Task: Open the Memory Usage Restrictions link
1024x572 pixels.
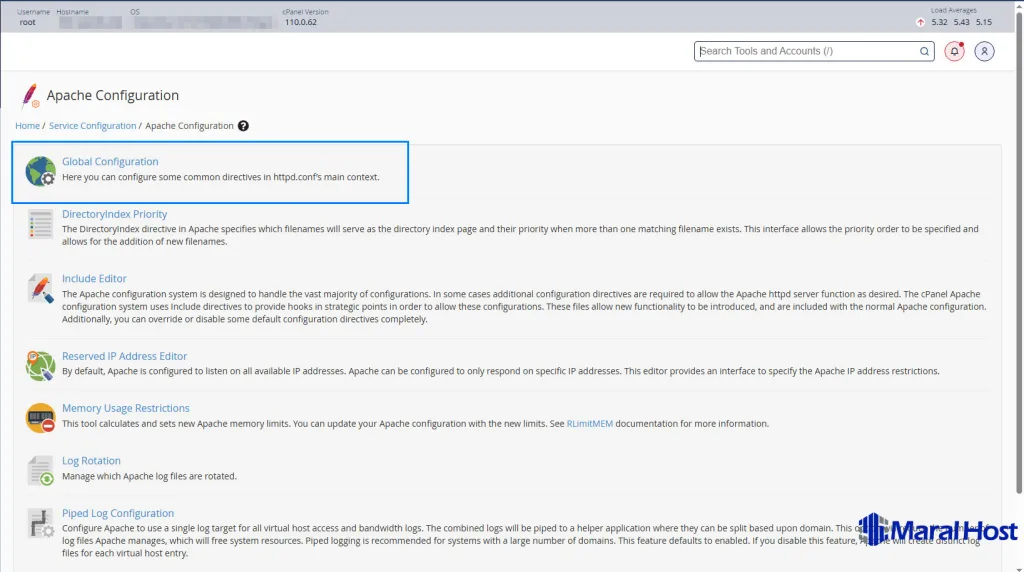Action: point(125,408)
